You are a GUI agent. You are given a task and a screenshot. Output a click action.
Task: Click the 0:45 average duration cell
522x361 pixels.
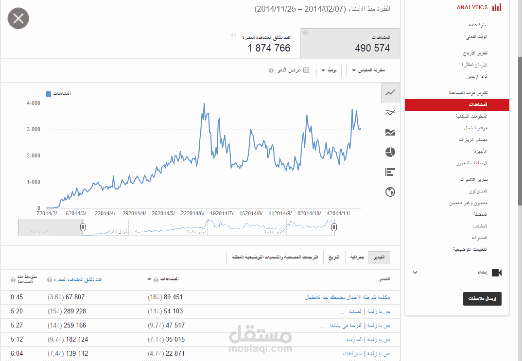coord(17,297)
